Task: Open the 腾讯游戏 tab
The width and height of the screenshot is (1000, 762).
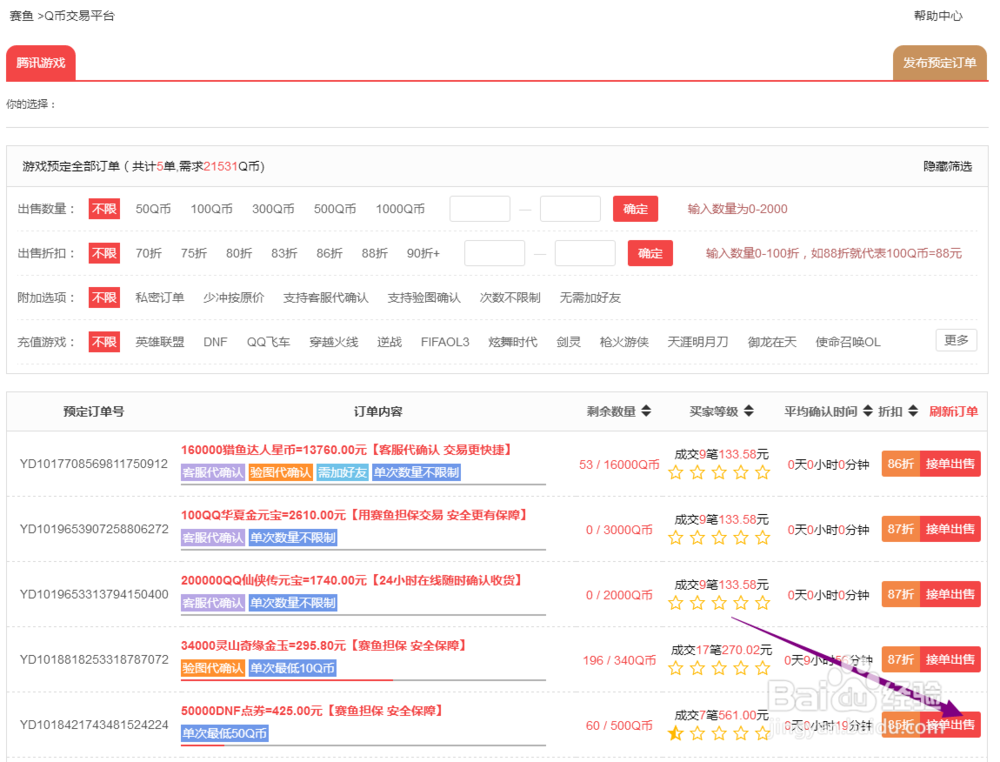Action: (41, 62)
